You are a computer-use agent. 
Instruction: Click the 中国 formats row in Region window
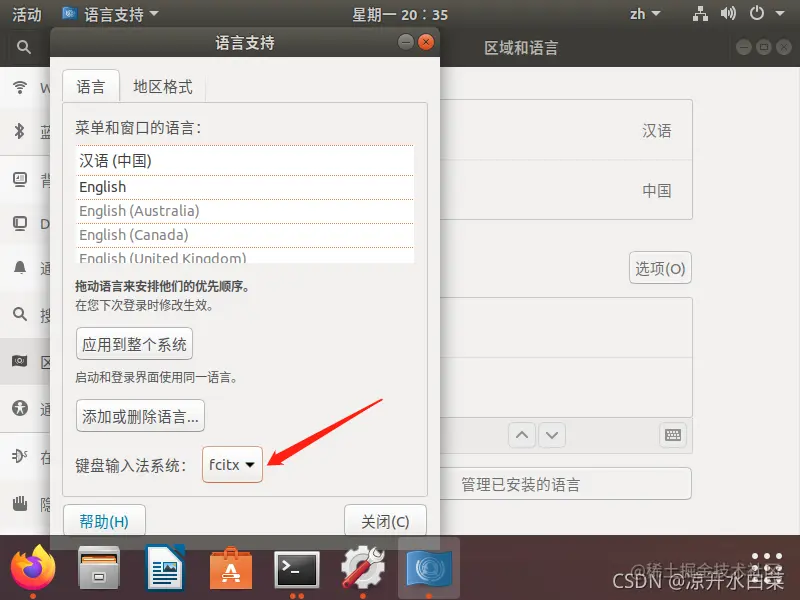coord(566,190)
